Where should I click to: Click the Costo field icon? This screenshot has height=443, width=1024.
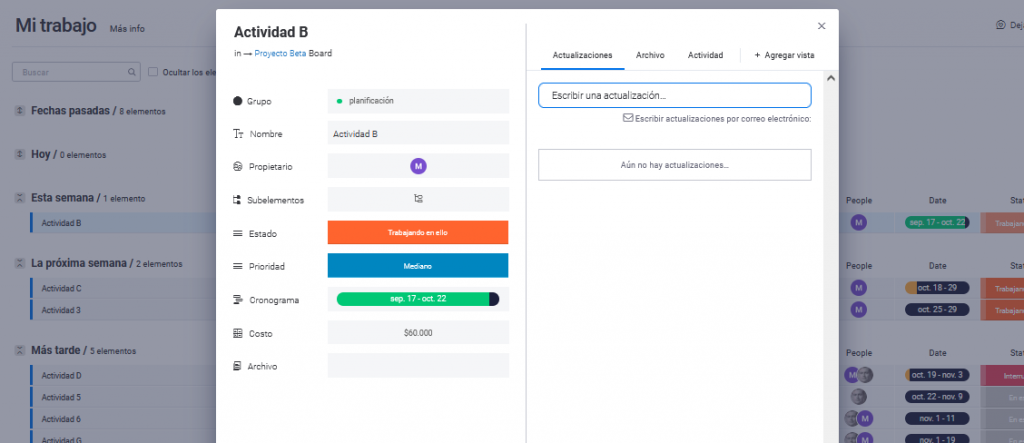[x=238, y=333]
